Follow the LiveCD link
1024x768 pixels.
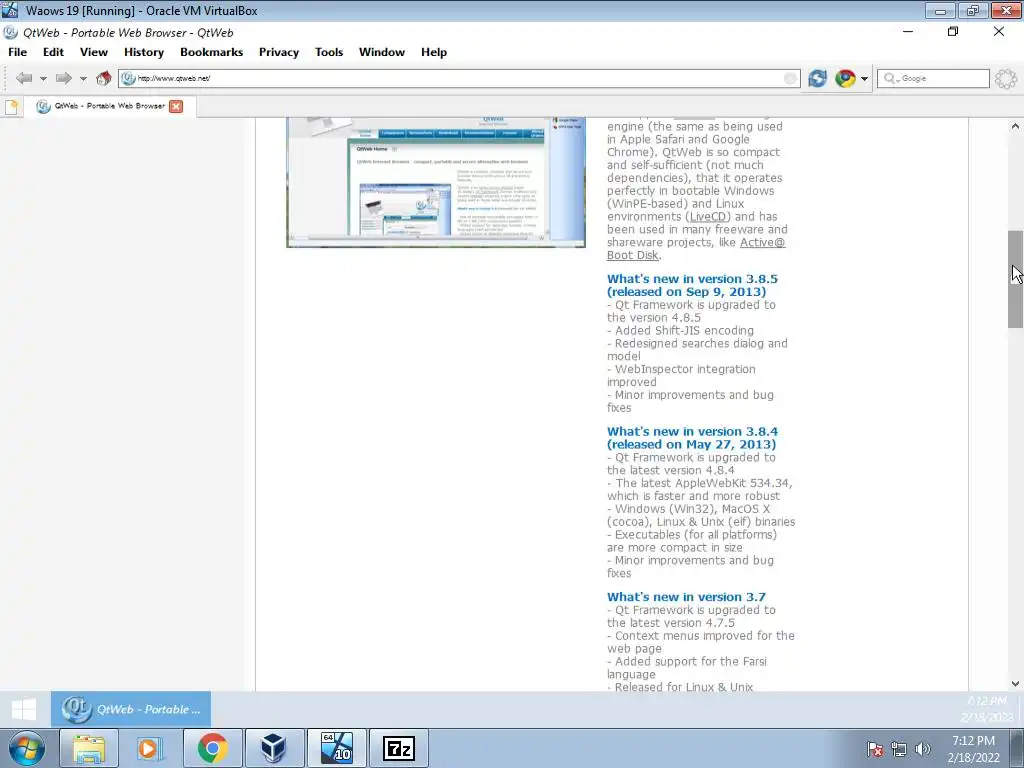coord(708,216)
